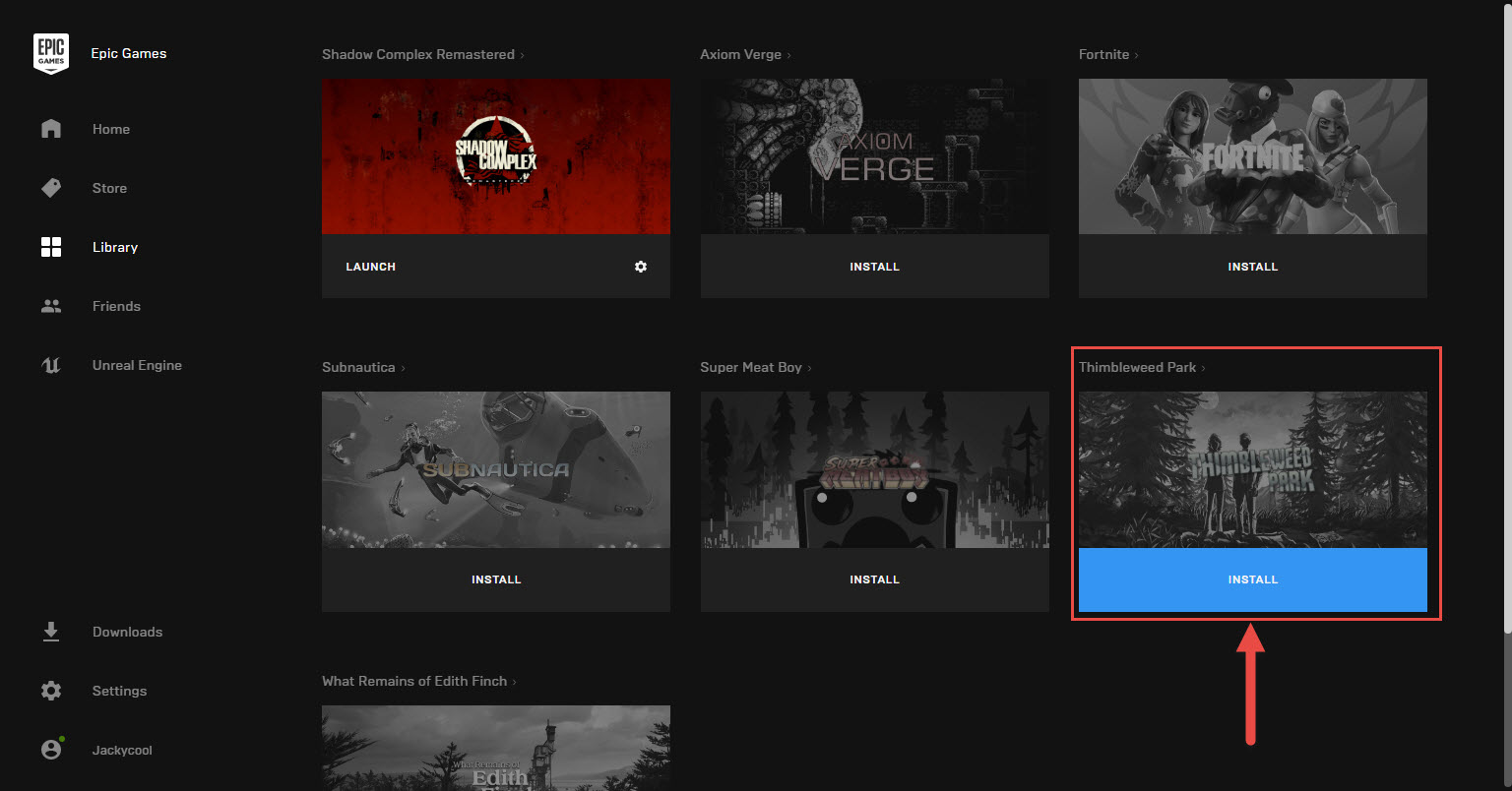The width and height of the screenshot is (1512, 791).
Task: Open Super Meat Boy title link
Action: tap(756, 367)
